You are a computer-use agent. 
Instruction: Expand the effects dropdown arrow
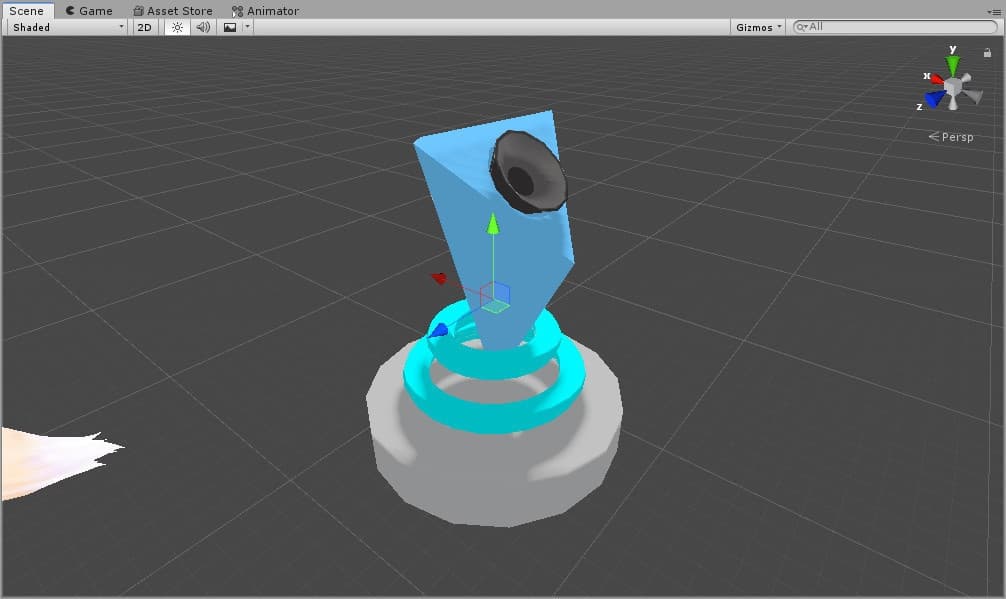[247, 27]
